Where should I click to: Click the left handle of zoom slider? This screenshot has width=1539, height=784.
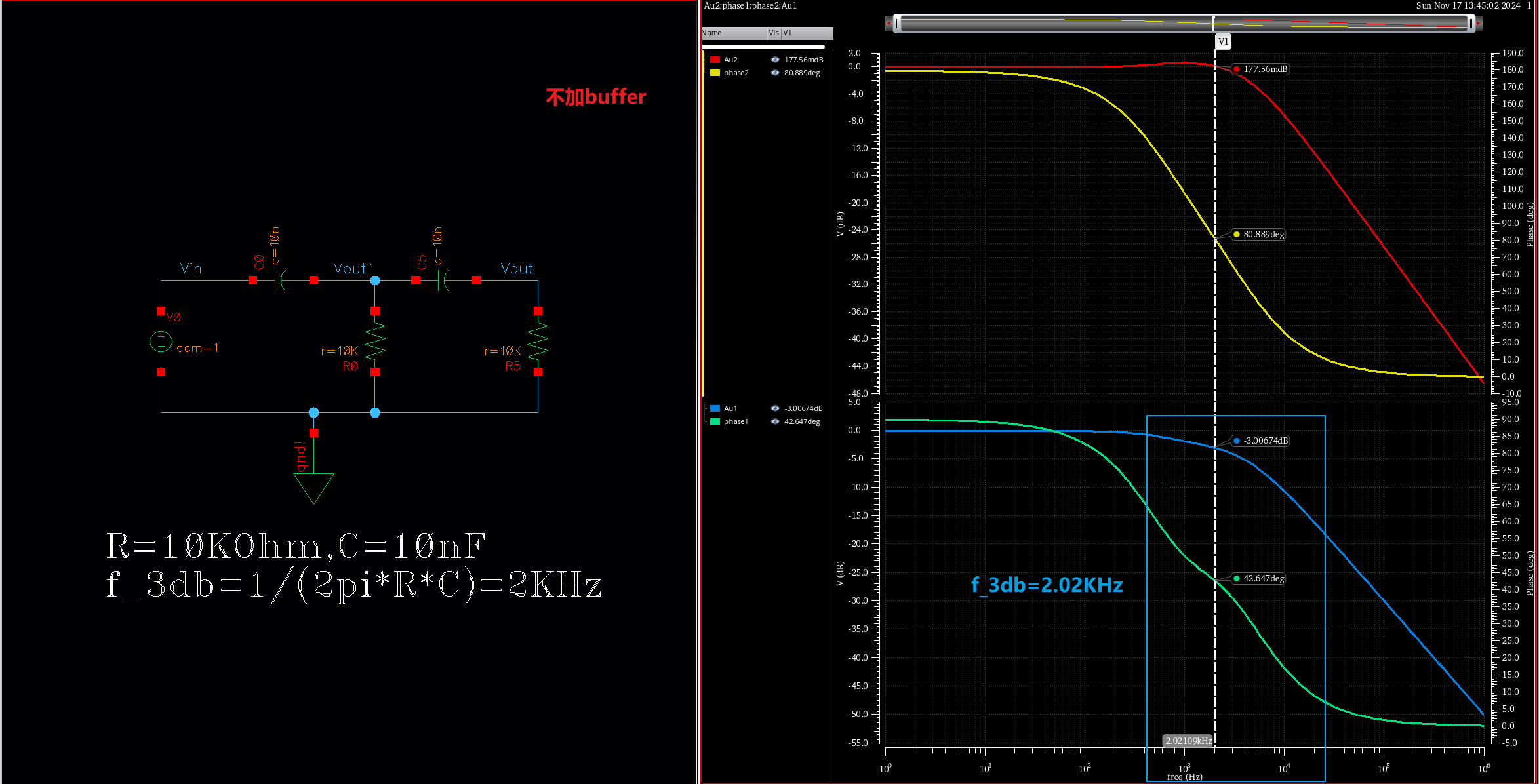pos(897,24)
